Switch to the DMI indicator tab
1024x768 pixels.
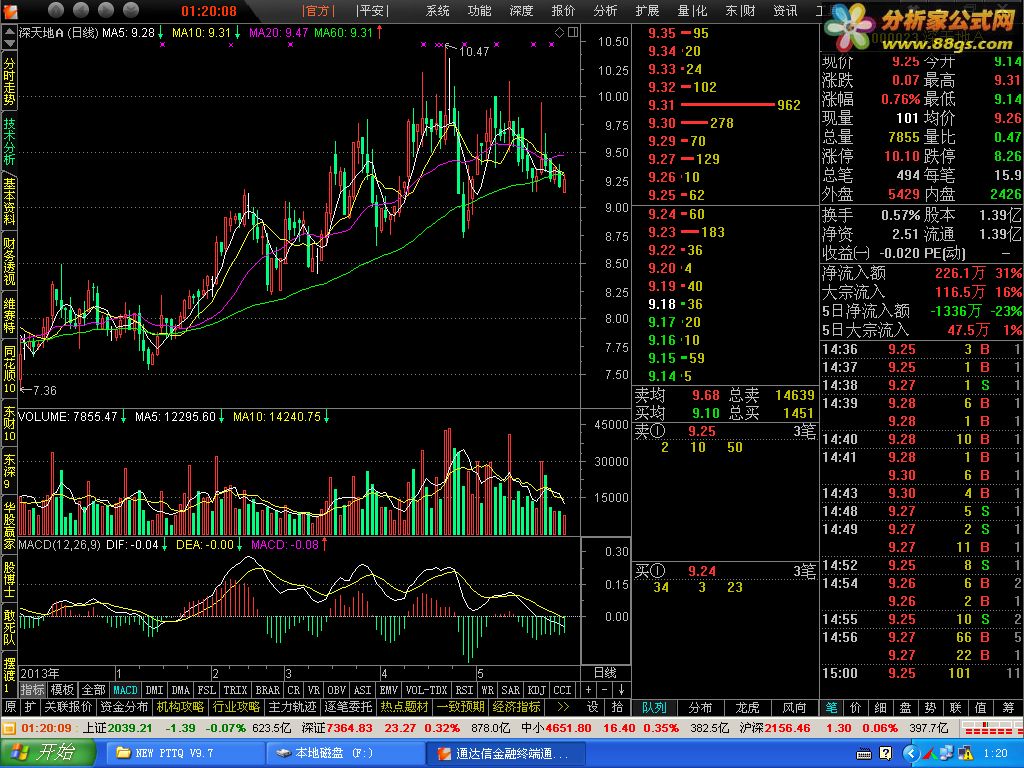click(154, 690)
